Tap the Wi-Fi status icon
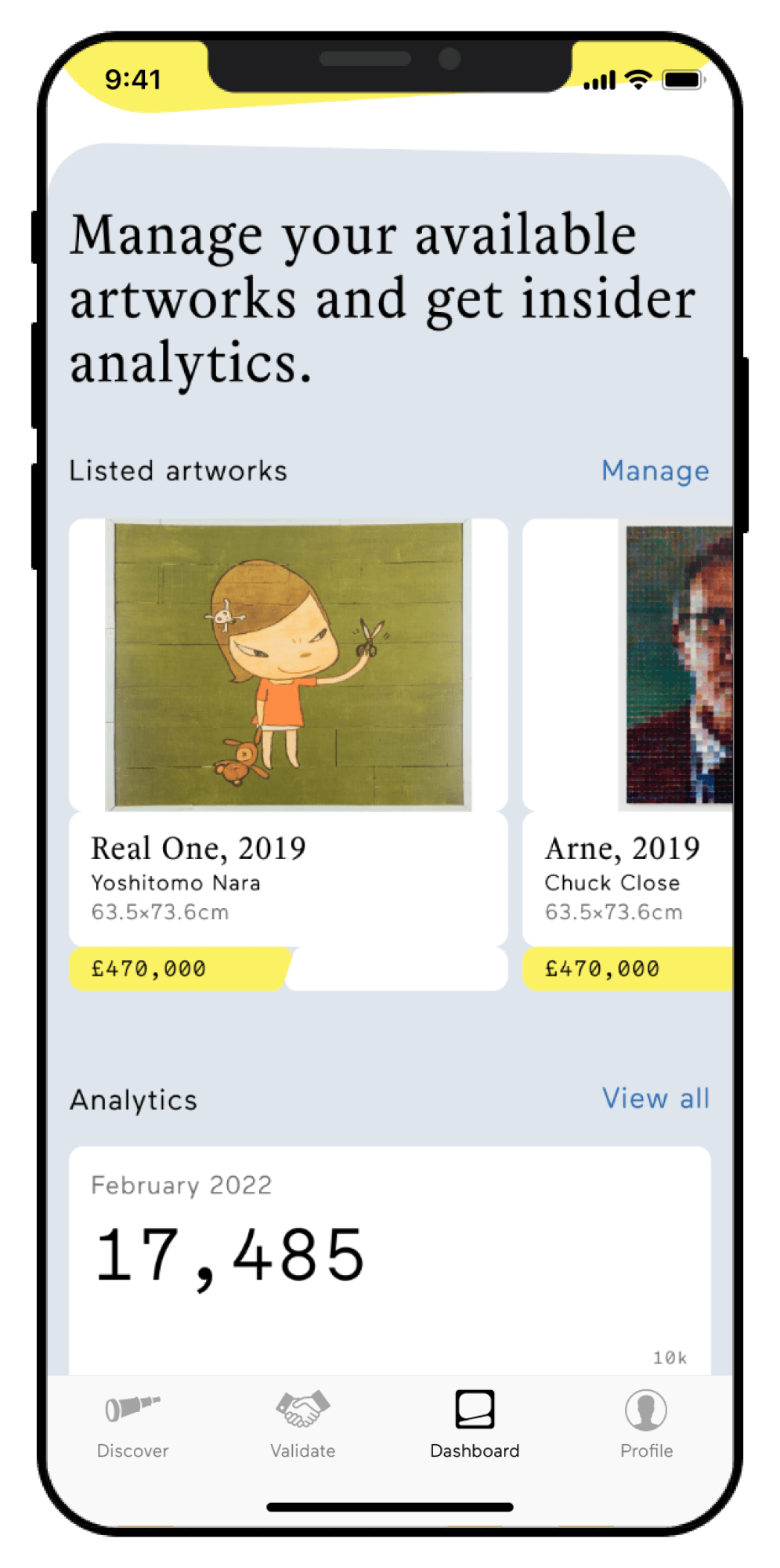The height and width of the screenshot is (1568, 780). tap(639, 79)
